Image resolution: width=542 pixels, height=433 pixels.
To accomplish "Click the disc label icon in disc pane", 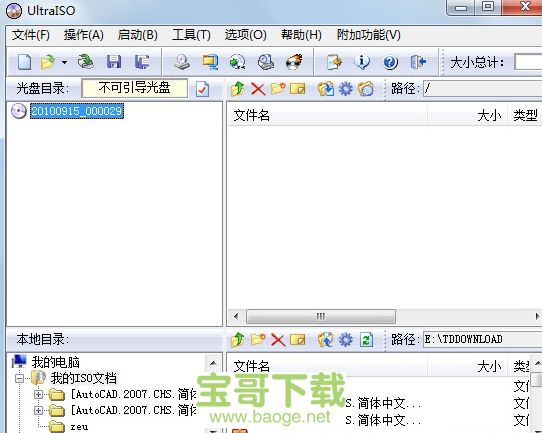I will click(366, 89).
